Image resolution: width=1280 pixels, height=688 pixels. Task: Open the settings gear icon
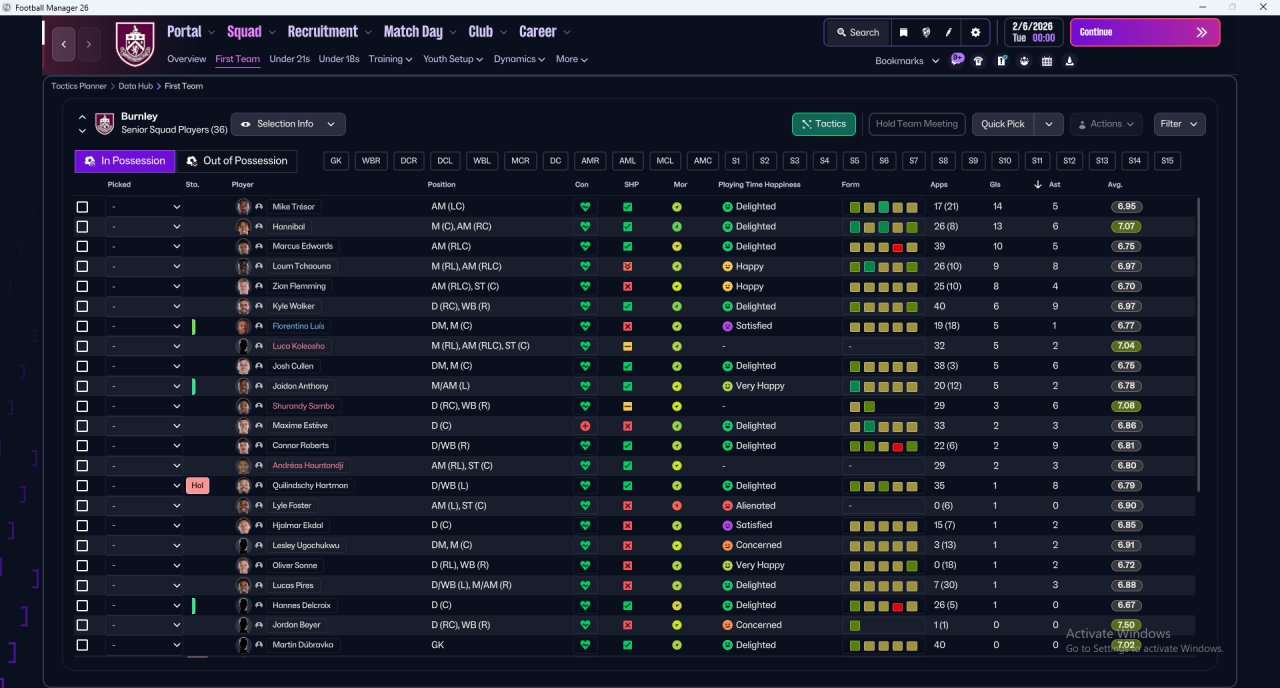point(975,32)
